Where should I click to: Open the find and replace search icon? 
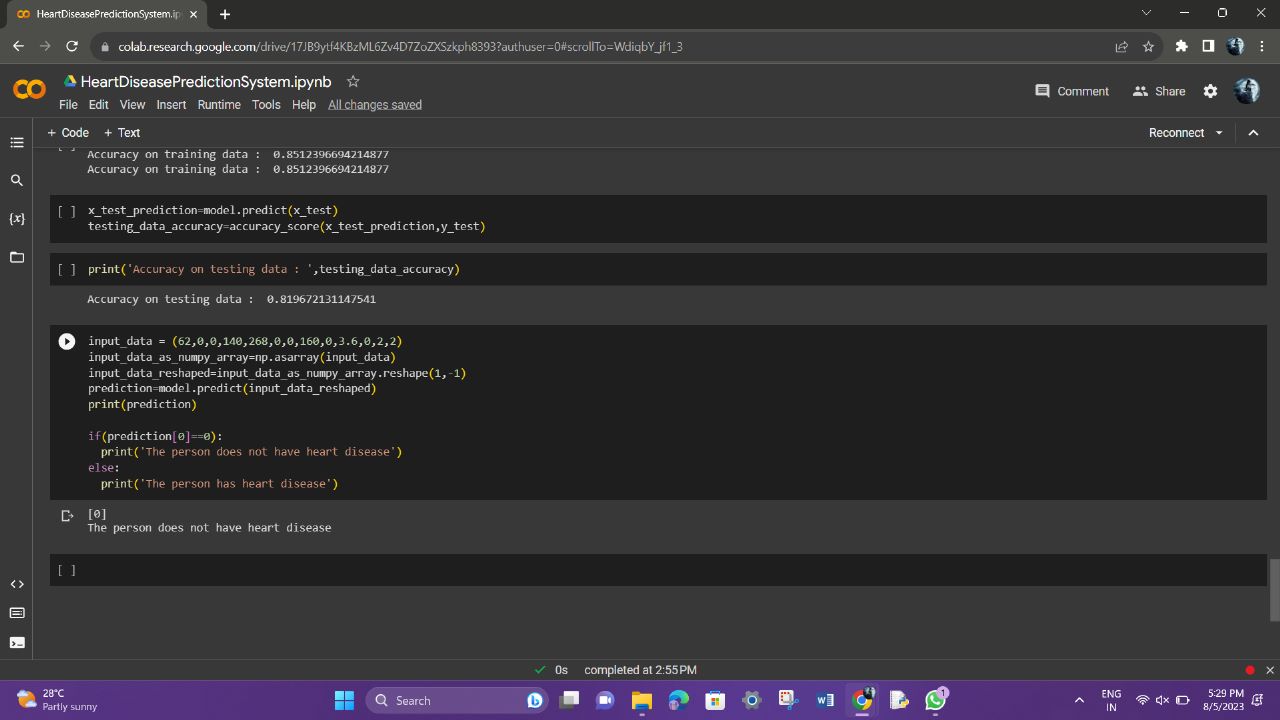click(16, 181)
